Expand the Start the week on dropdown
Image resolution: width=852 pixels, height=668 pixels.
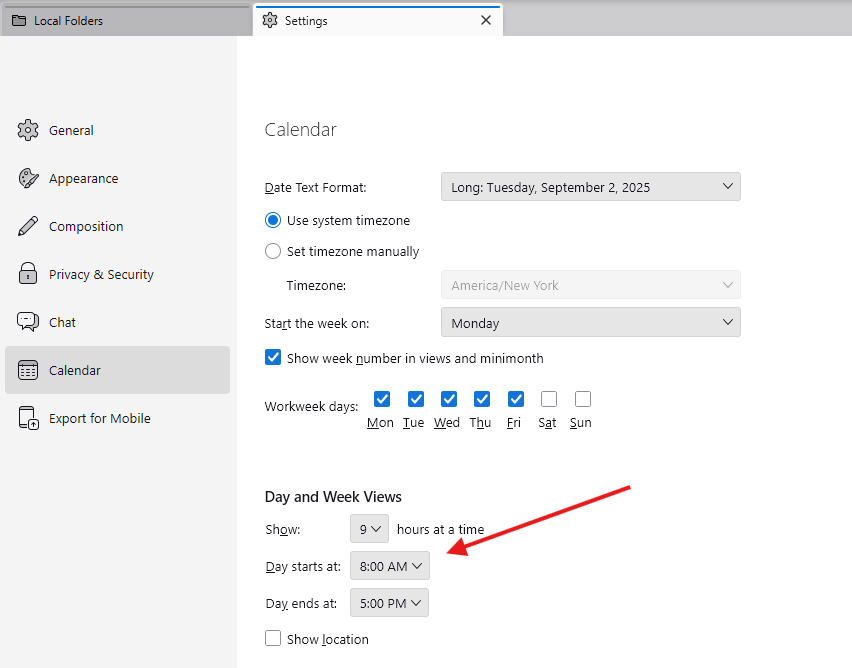(590, 323)
